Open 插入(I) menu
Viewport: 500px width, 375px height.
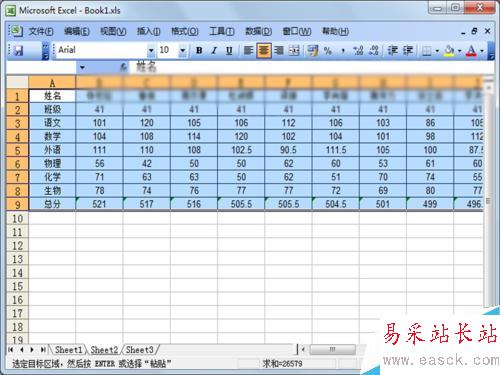click(x=149, y=32)
